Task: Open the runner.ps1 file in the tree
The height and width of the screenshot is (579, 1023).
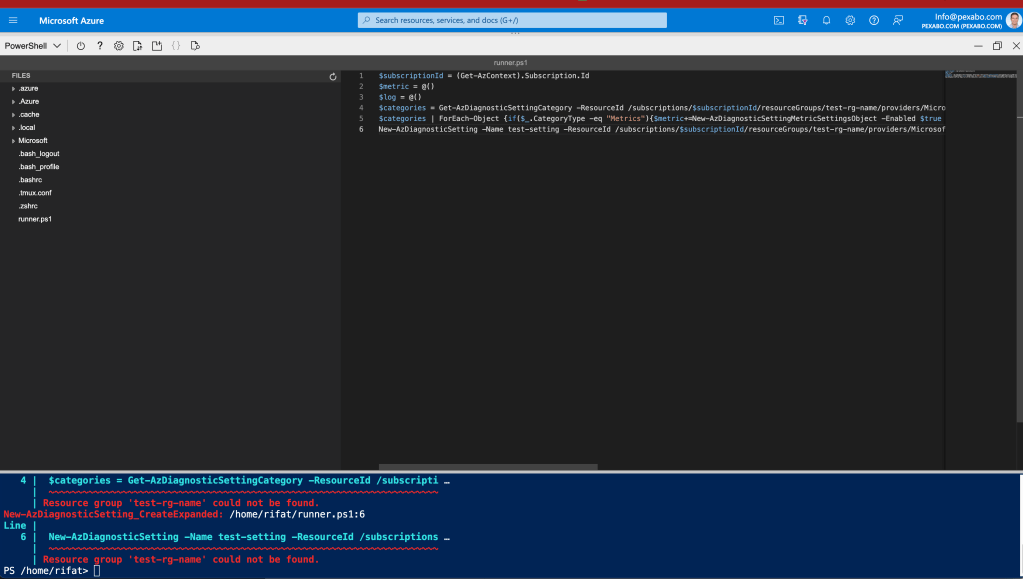Action: (35, 219)
